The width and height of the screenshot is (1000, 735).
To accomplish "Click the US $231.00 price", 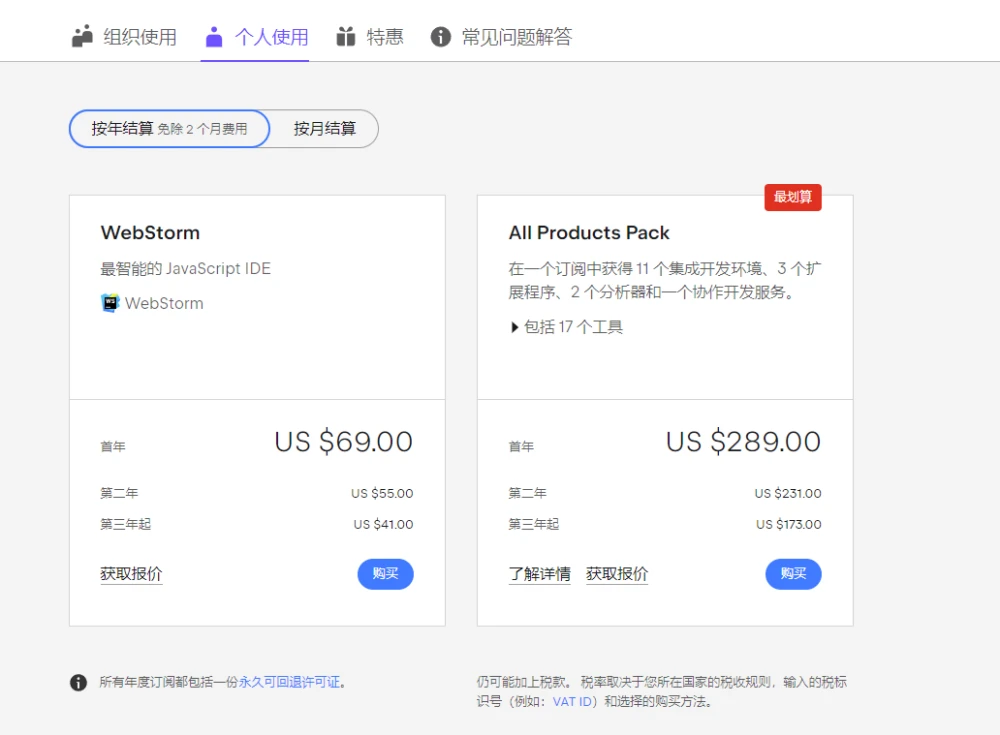I will pos(788,493).
